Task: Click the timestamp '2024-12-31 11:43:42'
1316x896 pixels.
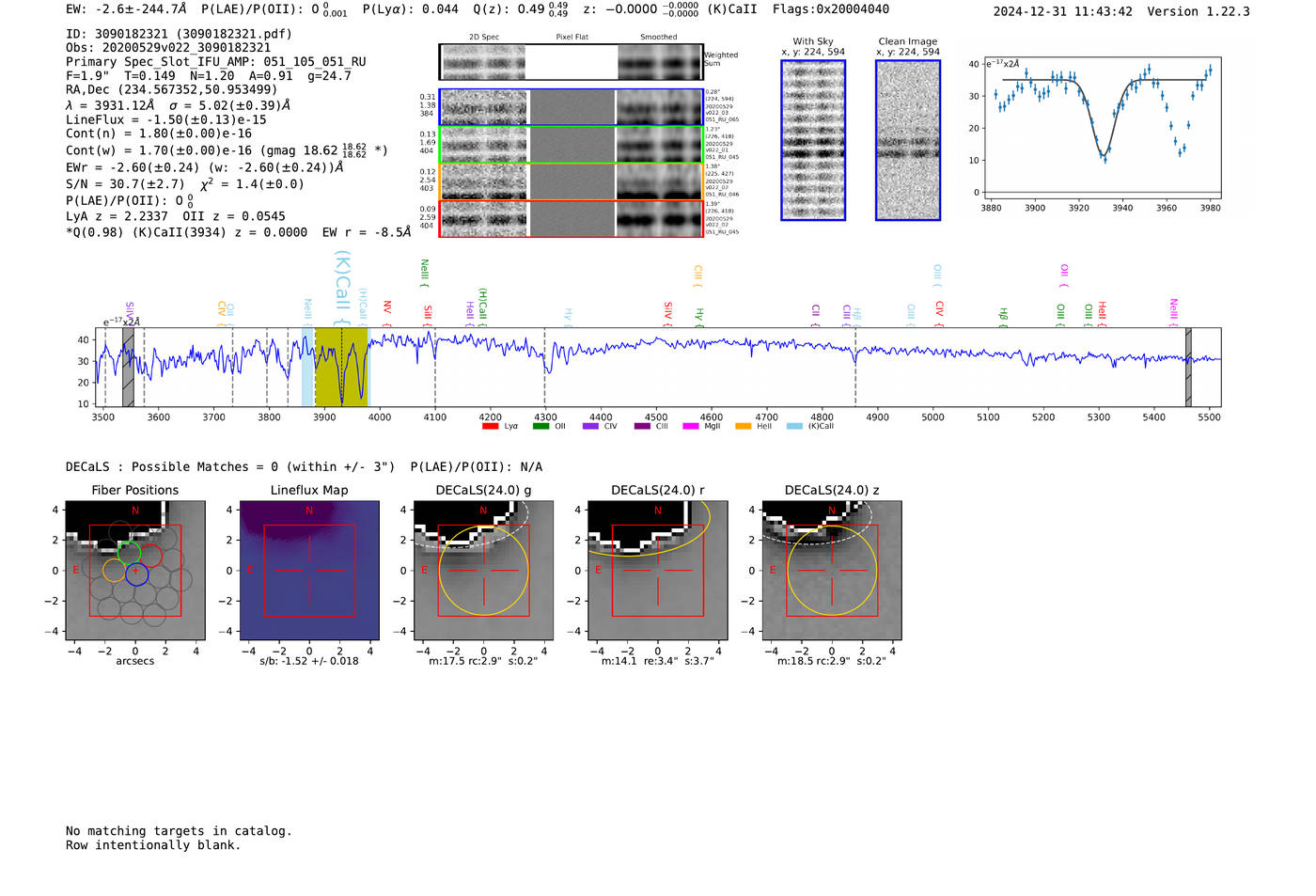Action: (x=1062, y=11)
